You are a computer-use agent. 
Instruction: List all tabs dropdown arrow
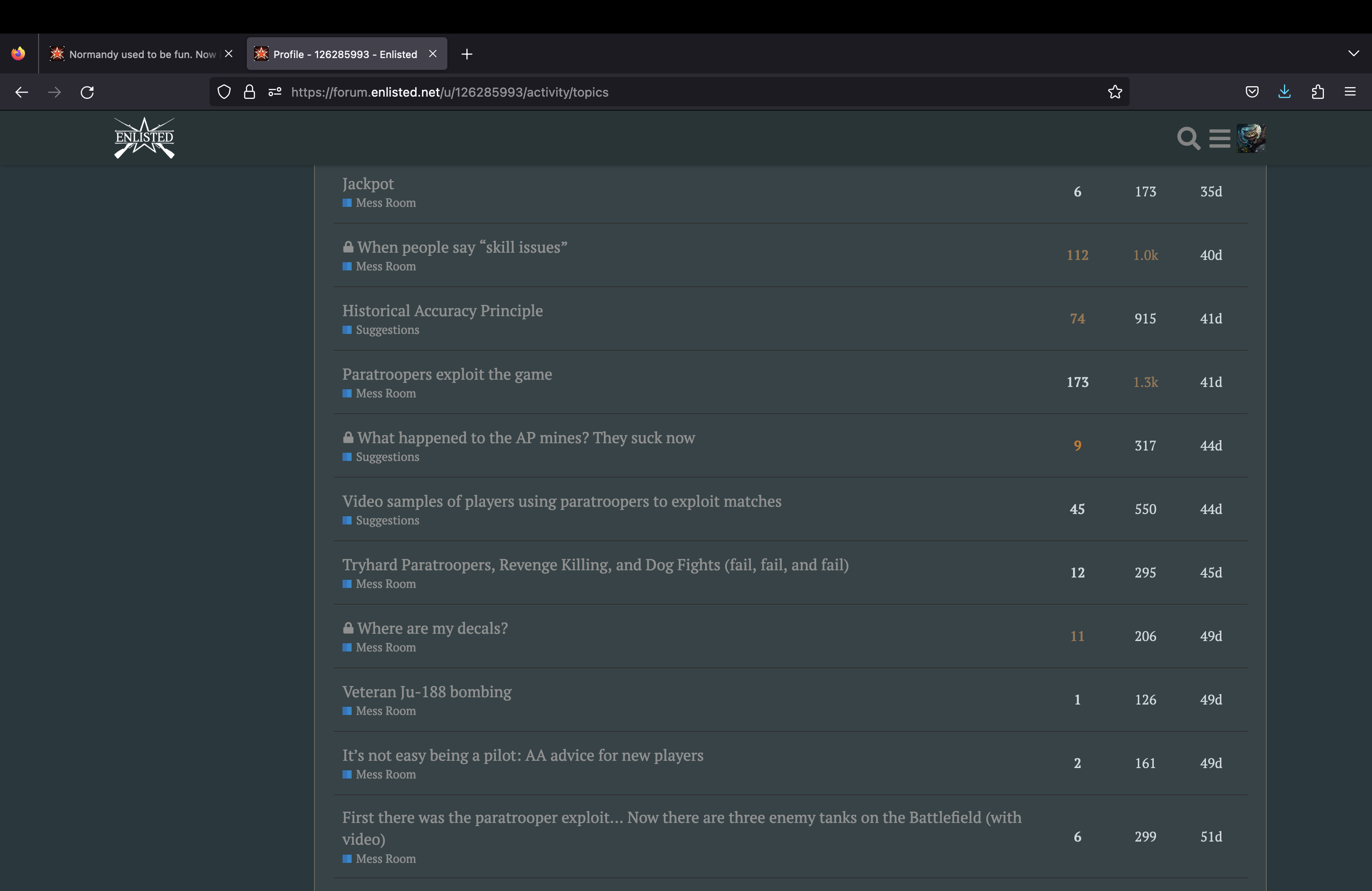pyautogui.click(x=1353, y=54)
